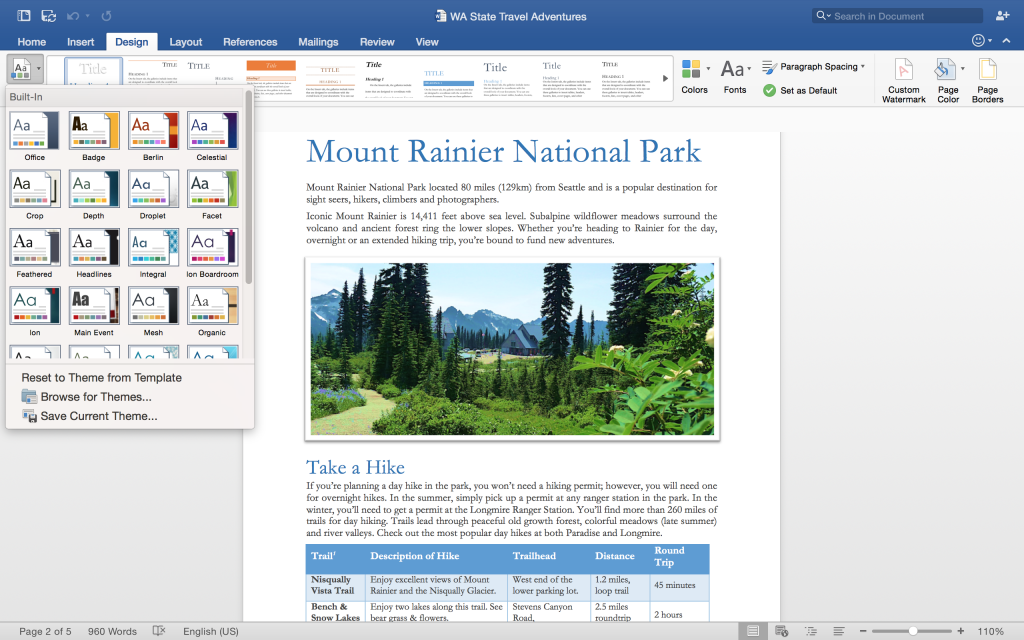Open the Mailings tab

pyautogui.click(x=318, y=41)
